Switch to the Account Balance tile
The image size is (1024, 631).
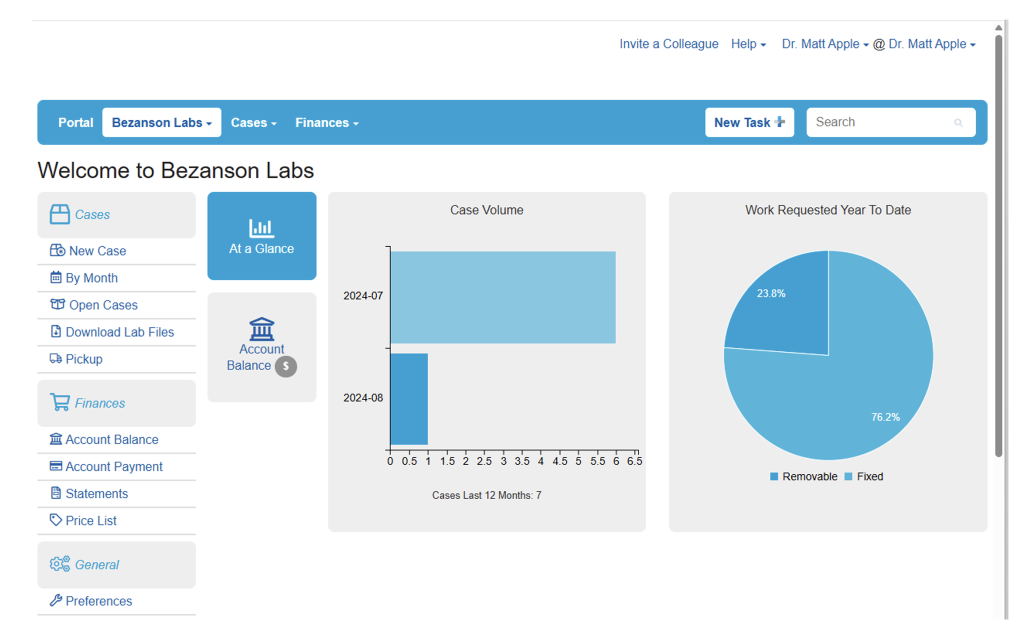tap(262, 347)
